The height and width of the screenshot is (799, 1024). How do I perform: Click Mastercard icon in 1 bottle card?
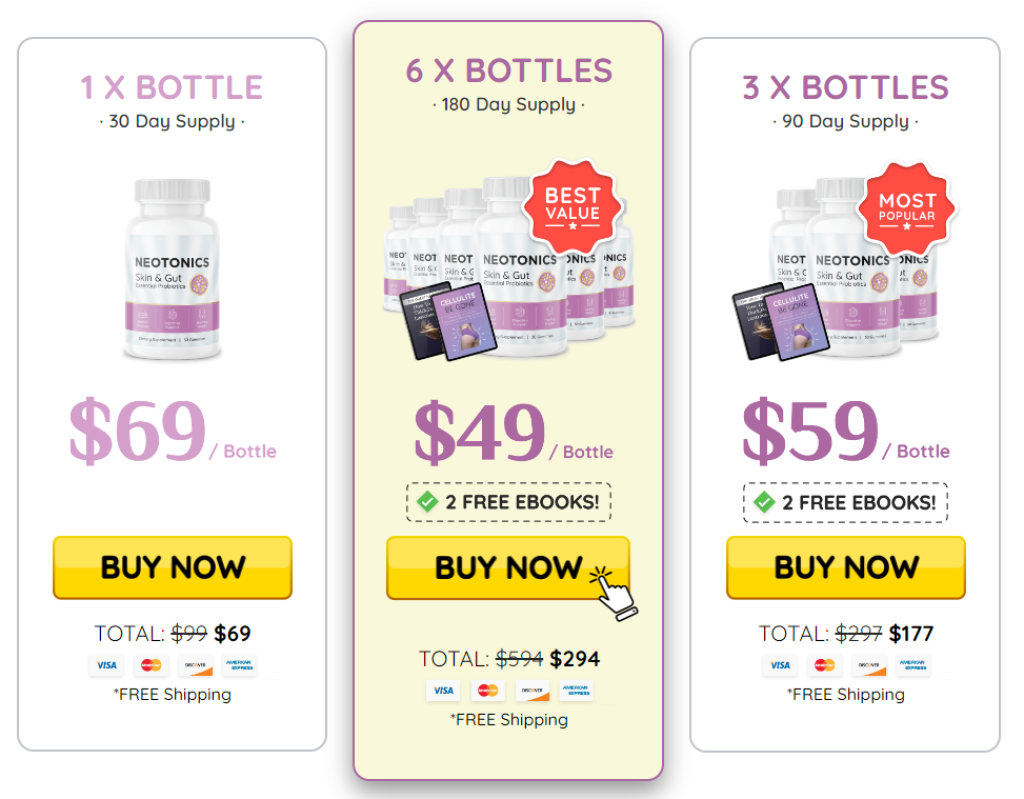[152, 666]
